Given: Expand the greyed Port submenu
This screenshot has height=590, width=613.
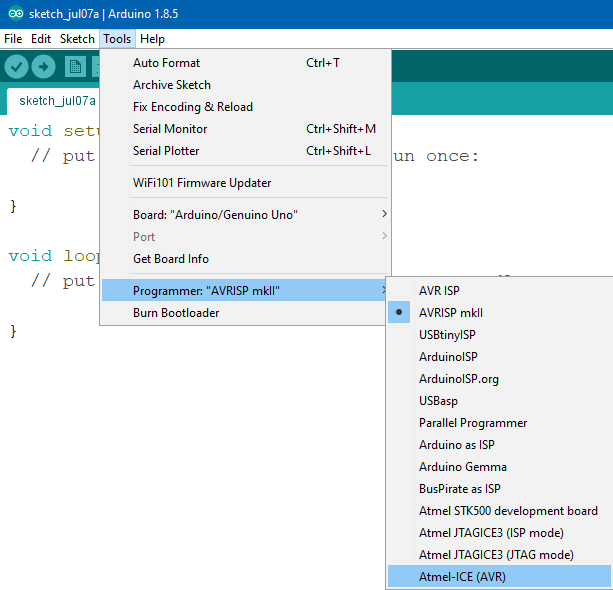Looking at the screenshot, I should click(246, 237).
